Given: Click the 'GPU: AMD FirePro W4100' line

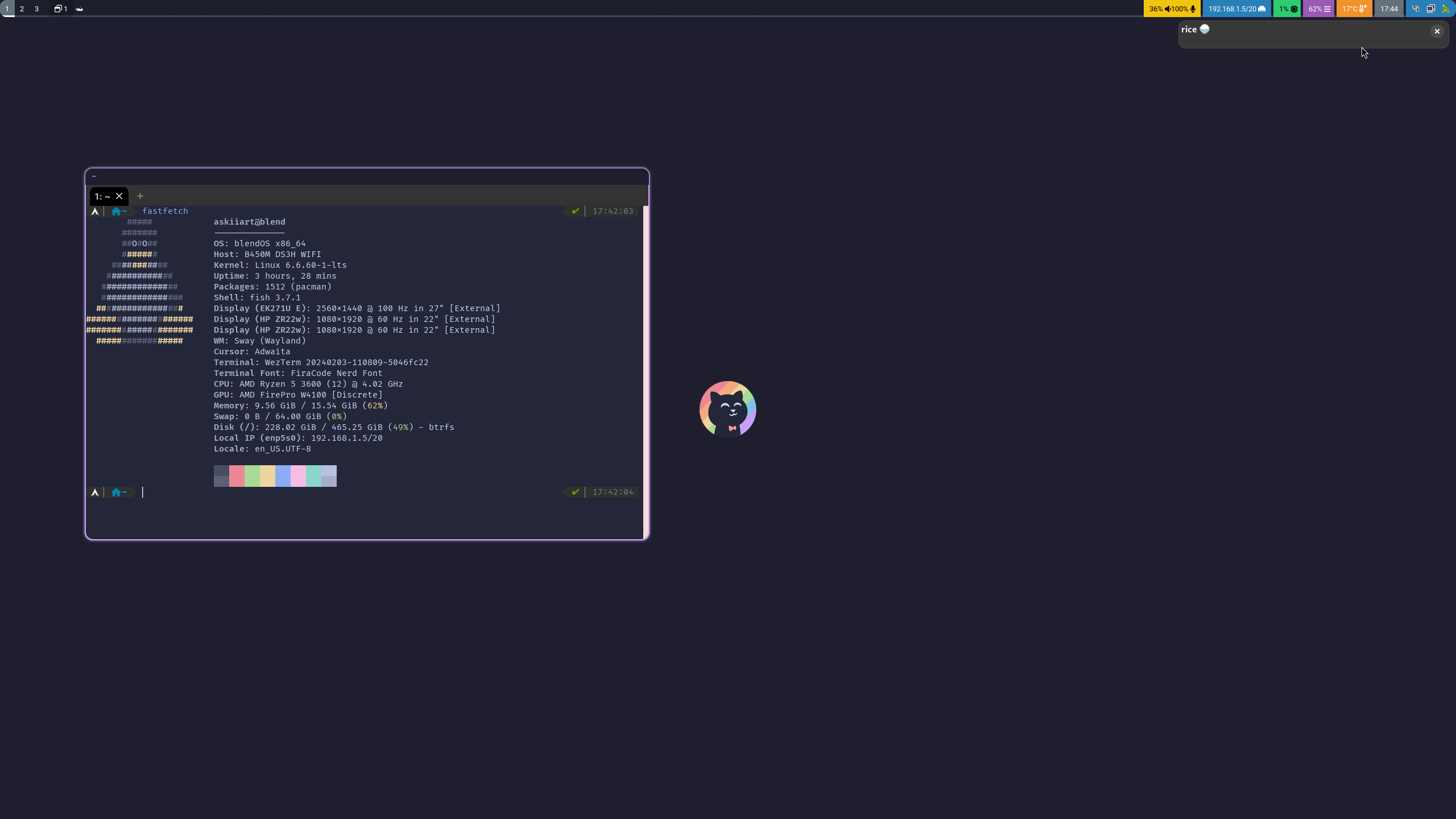Looking at the screenshot, I should (298, 395).
